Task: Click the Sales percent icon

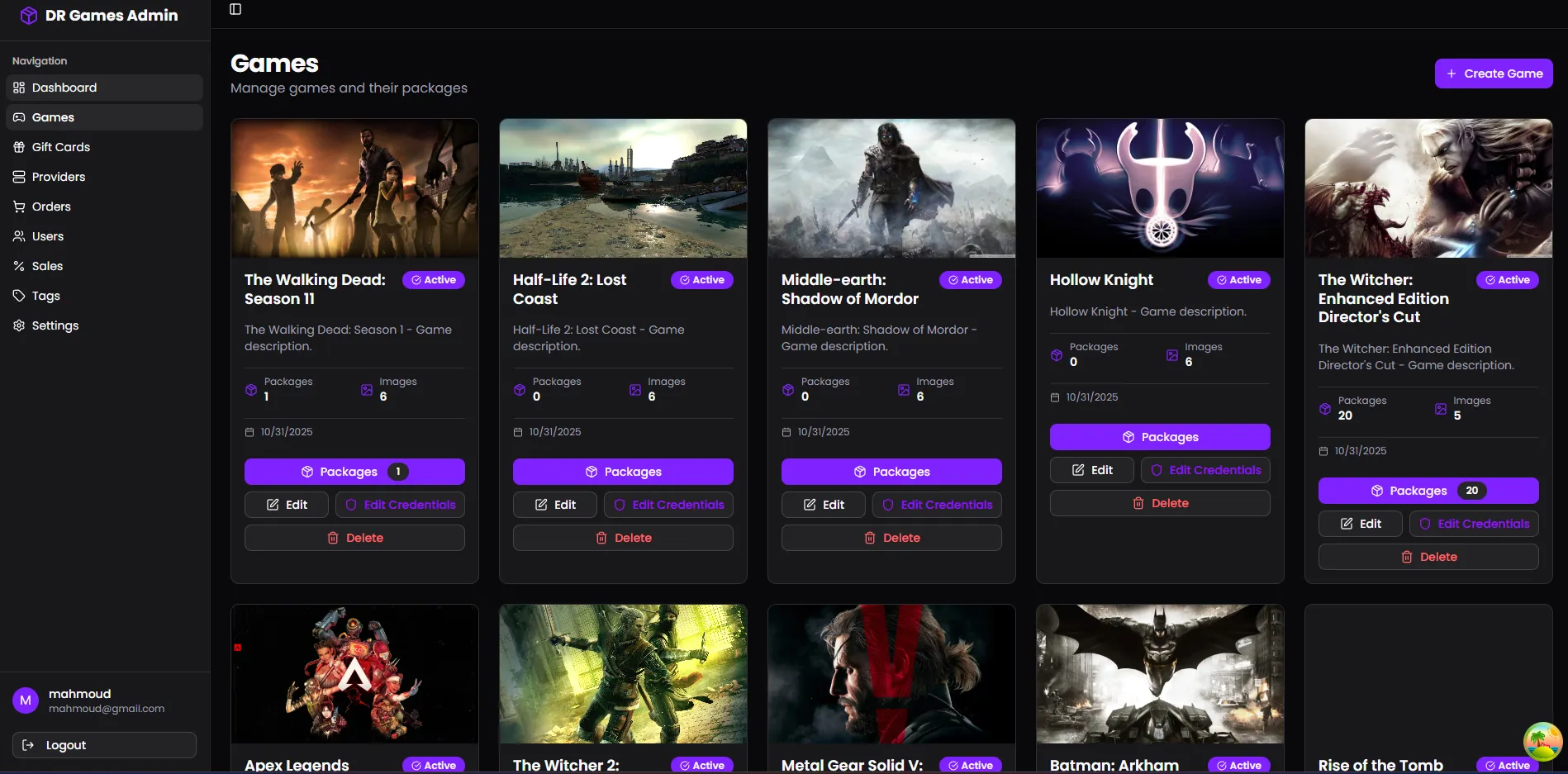Action: click(x=19, y=266)
